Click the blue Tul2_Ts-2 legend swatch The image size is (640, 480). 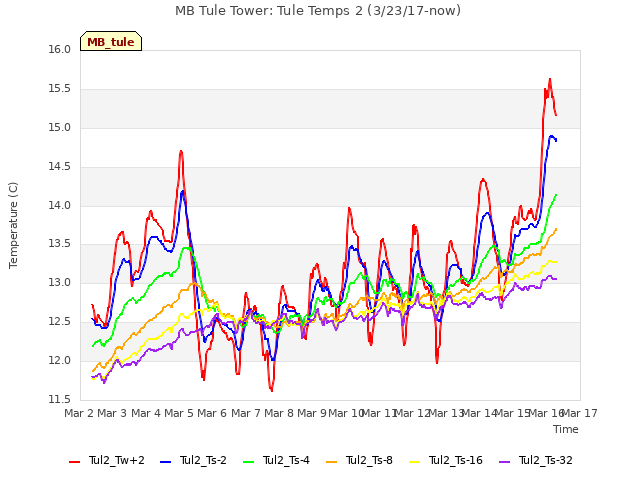(165, 461)
